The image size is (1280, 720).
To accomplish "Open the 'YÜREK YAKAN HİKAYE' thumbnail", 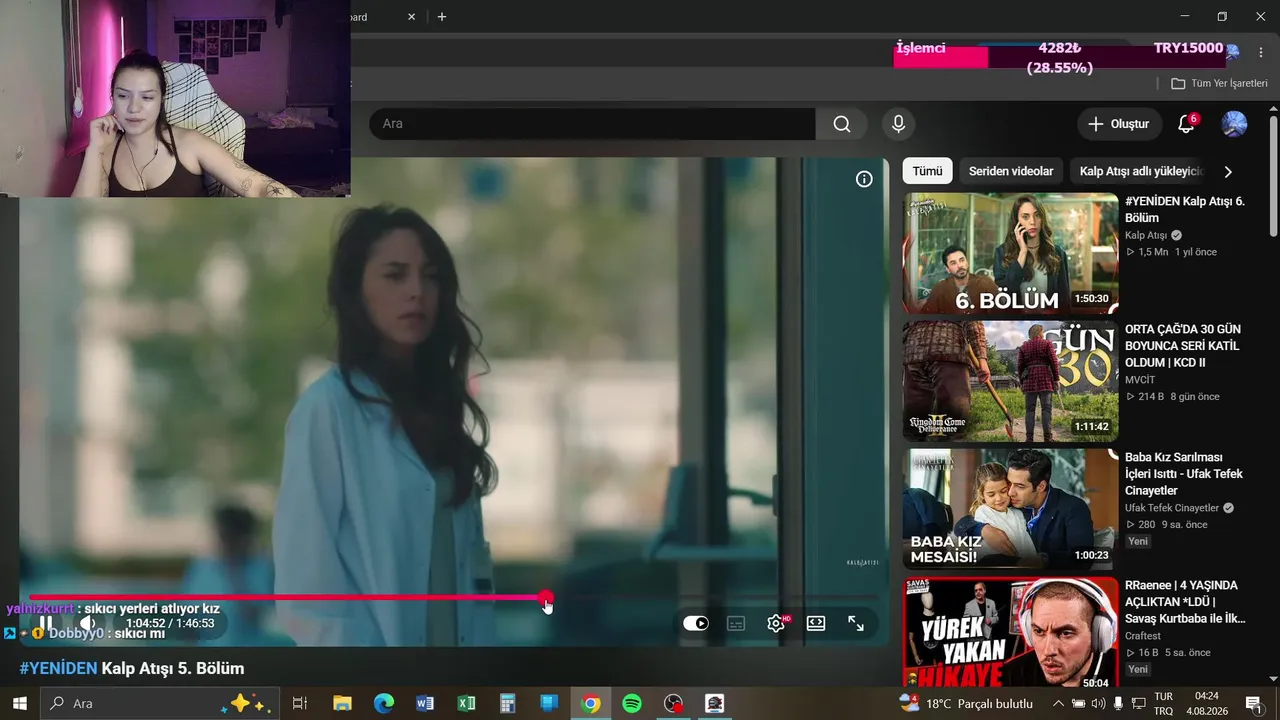I will [1010, 633].
